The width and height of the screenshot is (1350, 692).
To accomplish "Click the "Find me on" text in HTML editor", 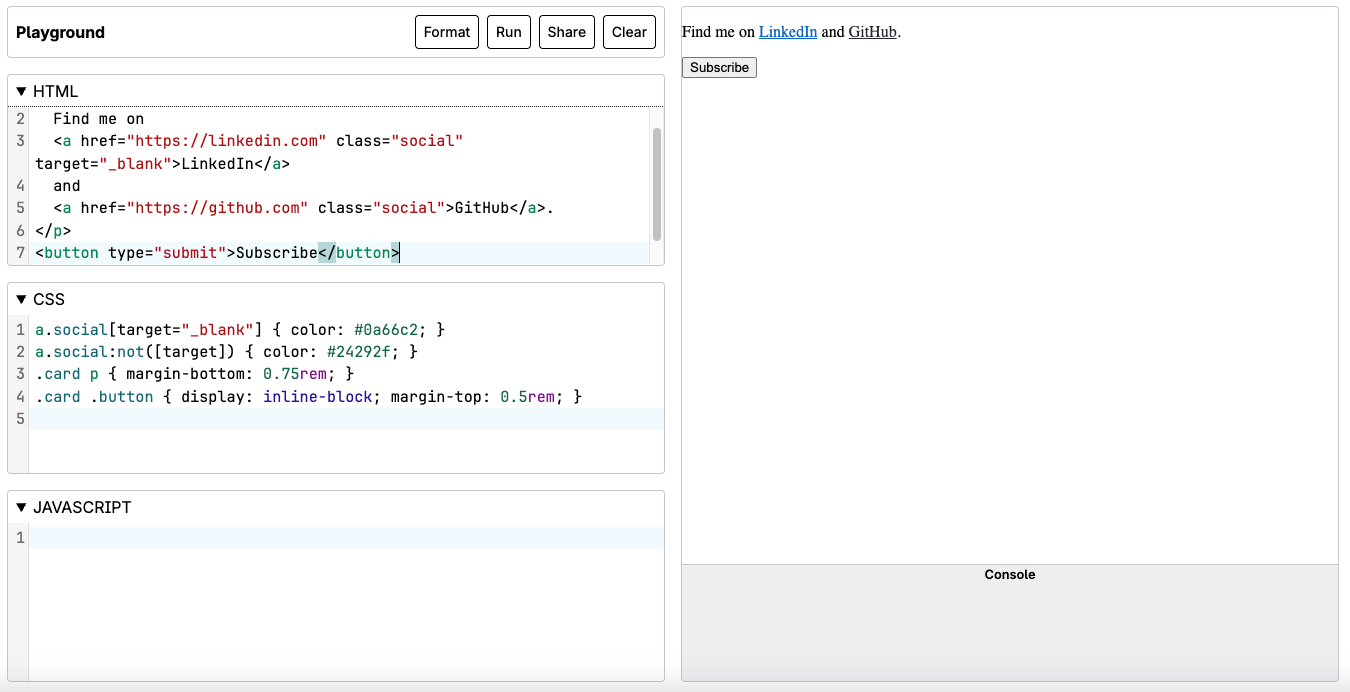I will point(99,119).
